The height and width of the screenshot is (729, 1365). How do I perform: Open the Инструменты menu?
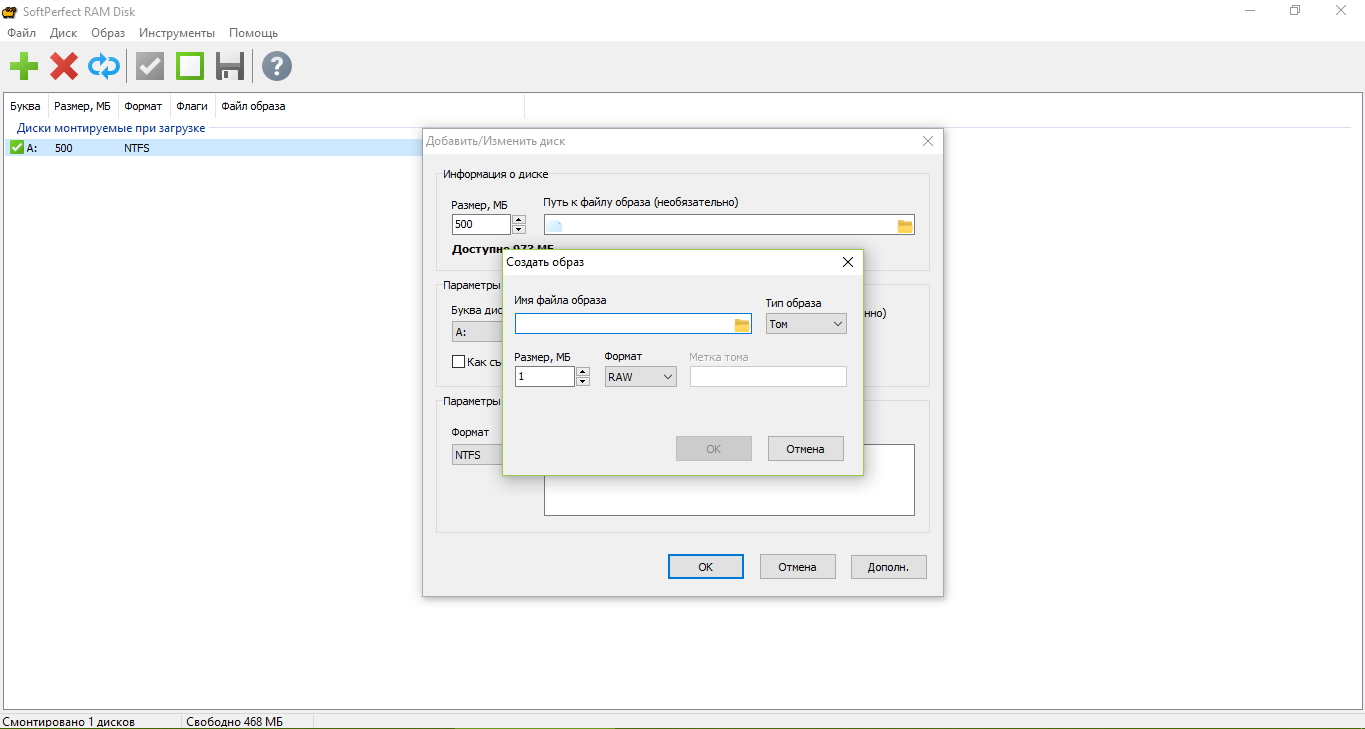pyautogui.click(x=177, y=33)
